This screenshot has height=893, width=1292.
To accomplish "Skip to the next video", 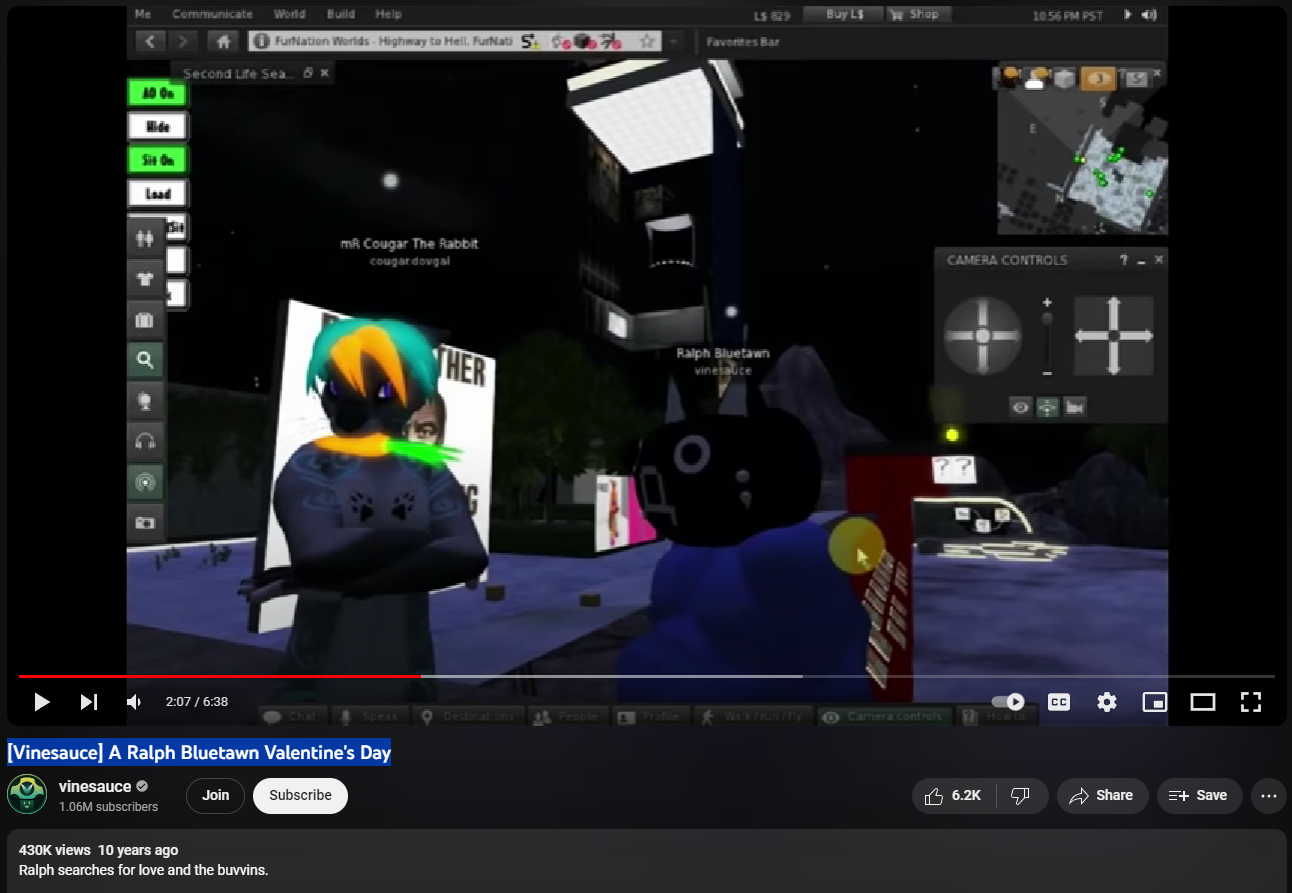I will click(x=89, y=702).
